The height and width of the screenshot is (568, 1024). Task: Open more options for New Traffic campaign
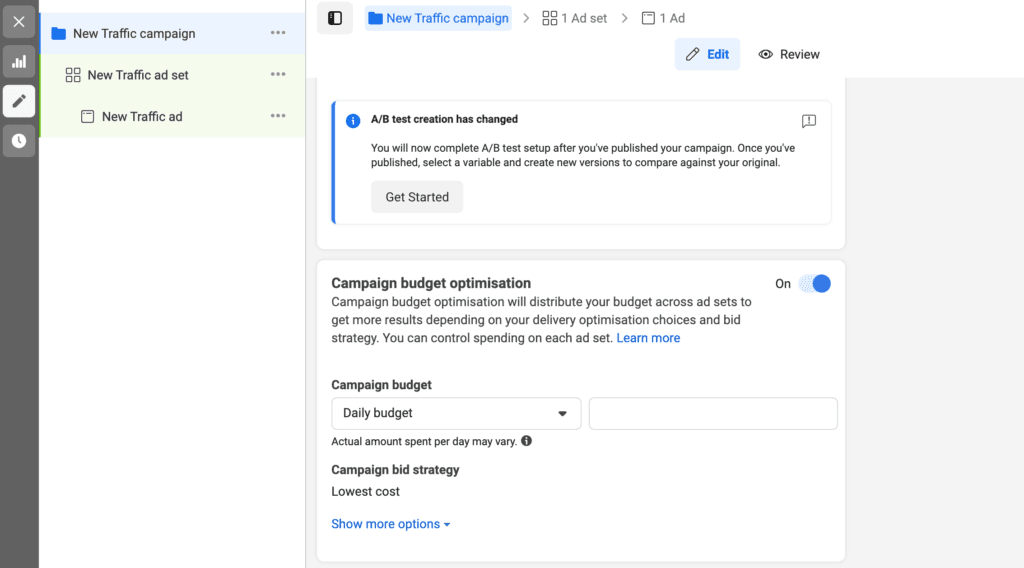[278, 33]
